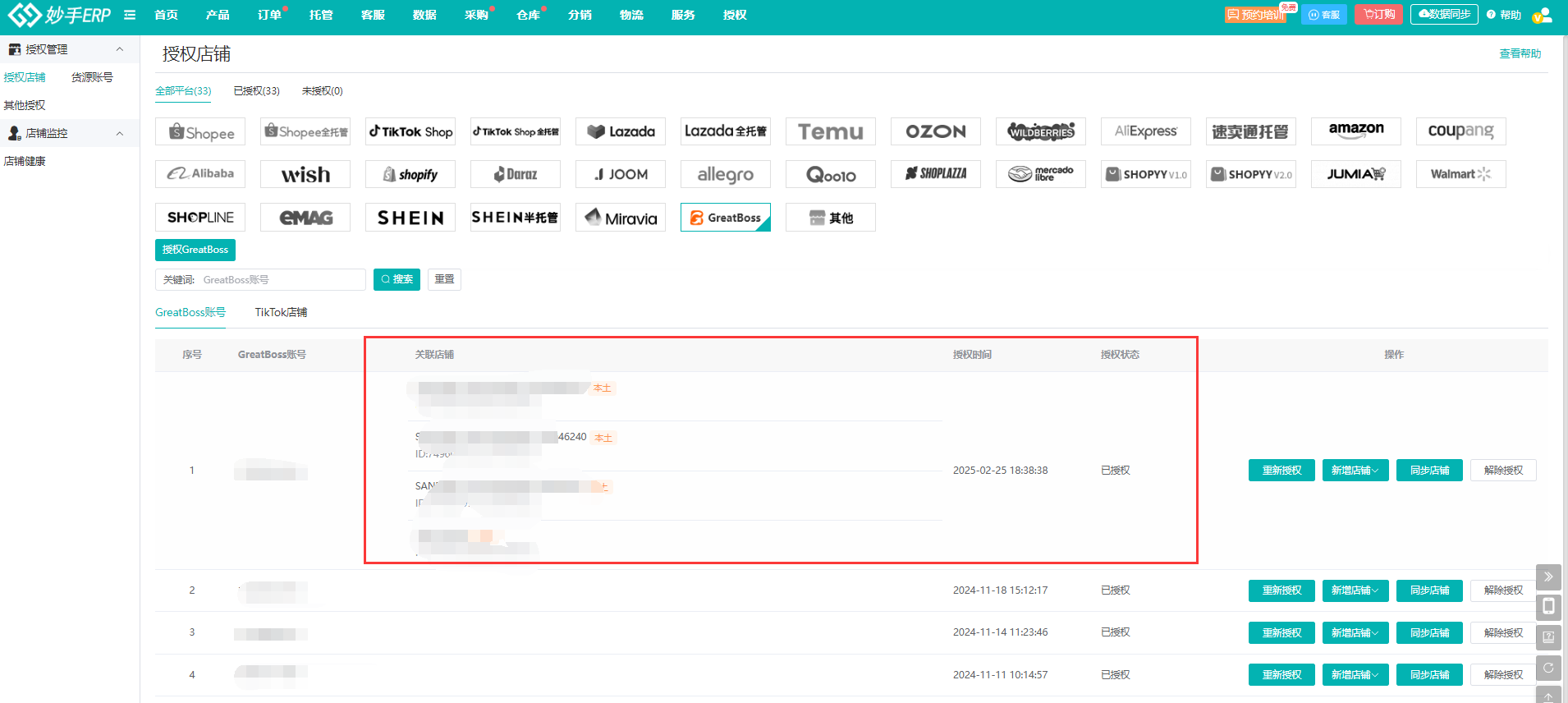Click the 妙手ERP logo

coord(59,15)
